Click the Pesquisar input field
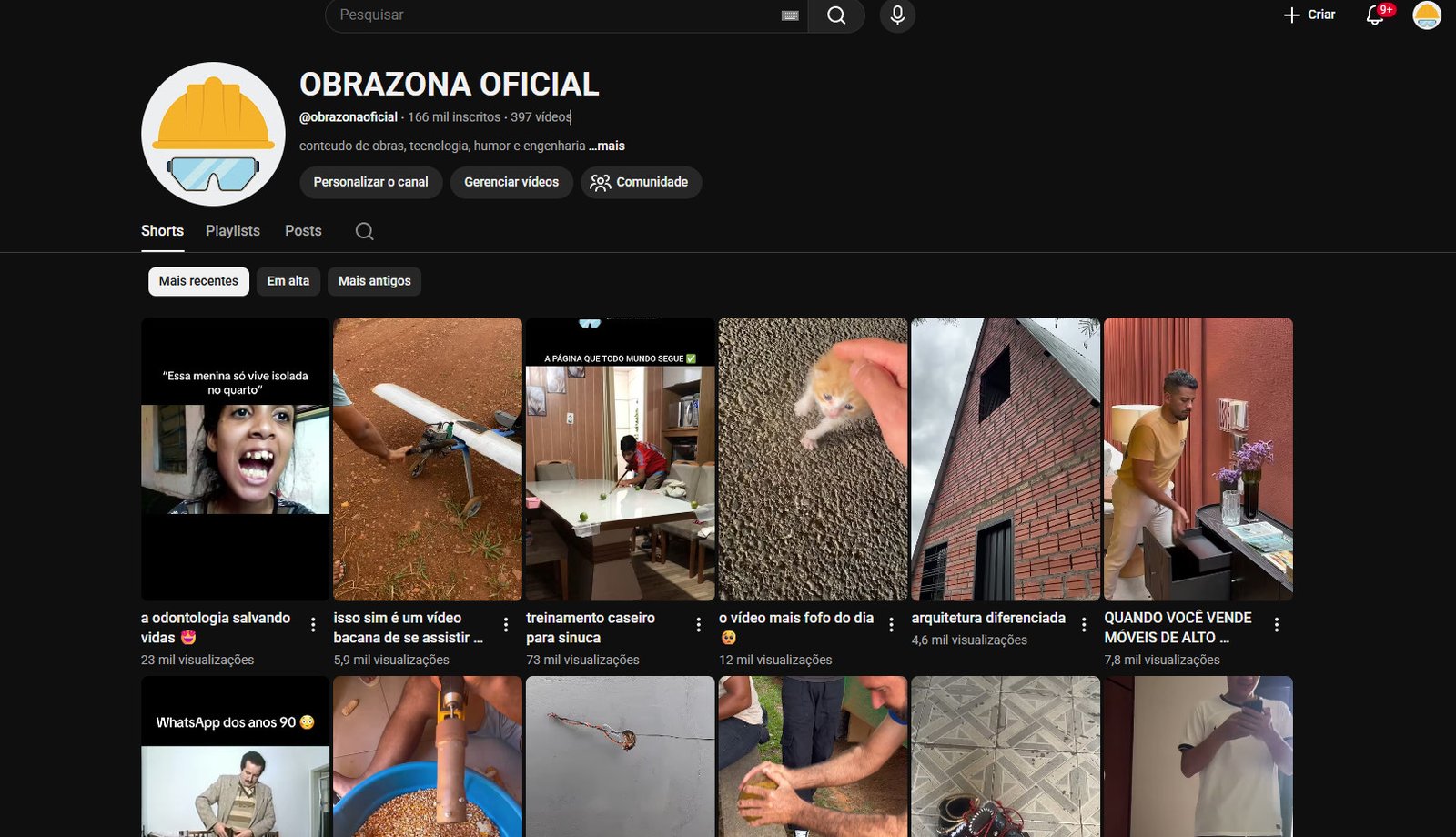This screenshot has height=837, width=1456. [x=546, y=15]
